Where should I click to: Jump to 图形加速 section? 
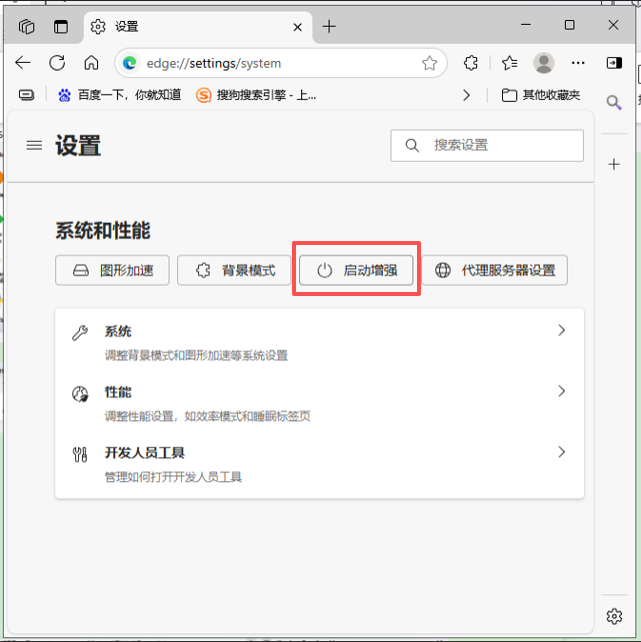pyautogui.click(x=112, y=270)
